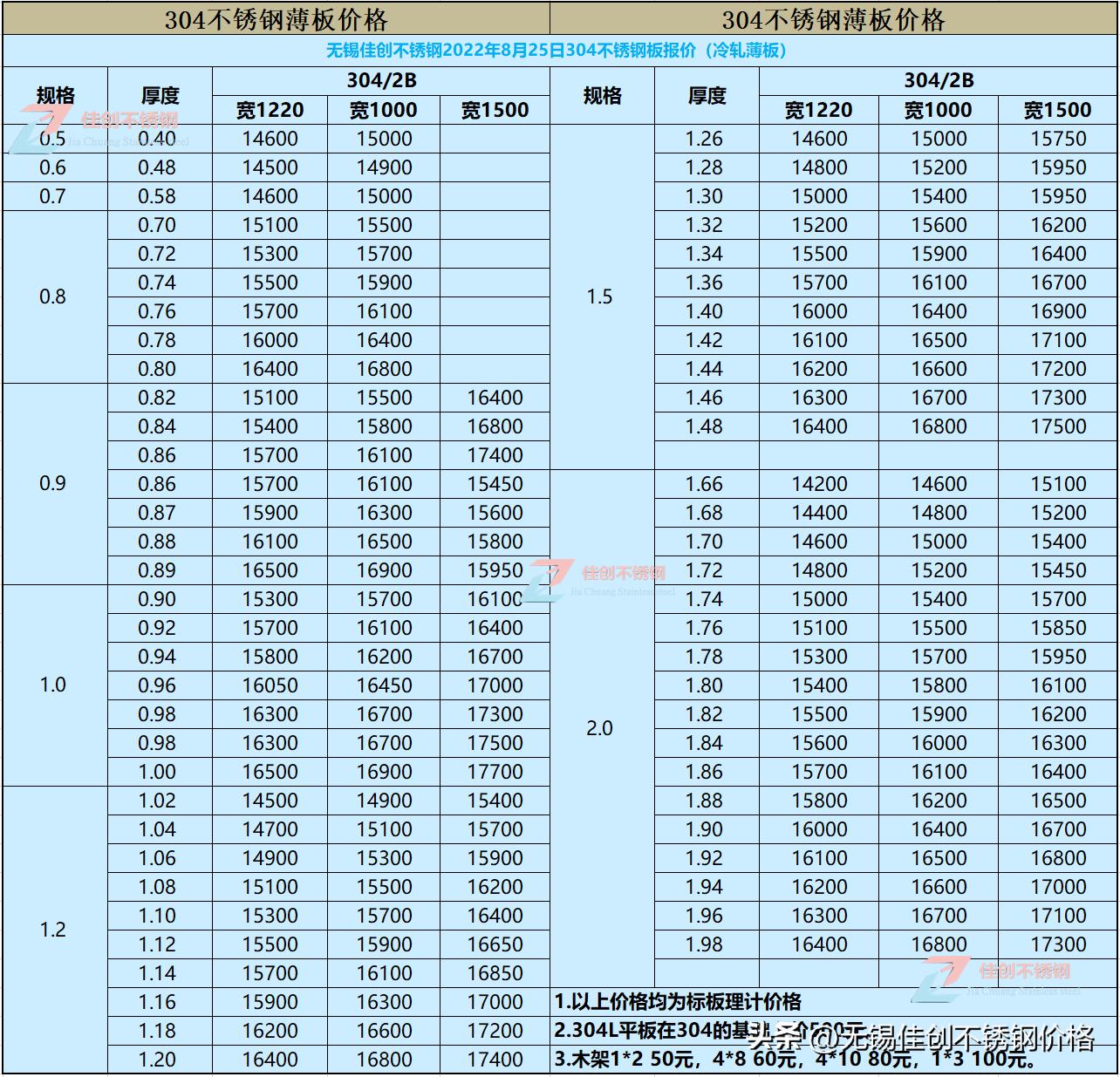Click the 2.0 specification group cell
1120x1077 pixels.
click(600, 728)
